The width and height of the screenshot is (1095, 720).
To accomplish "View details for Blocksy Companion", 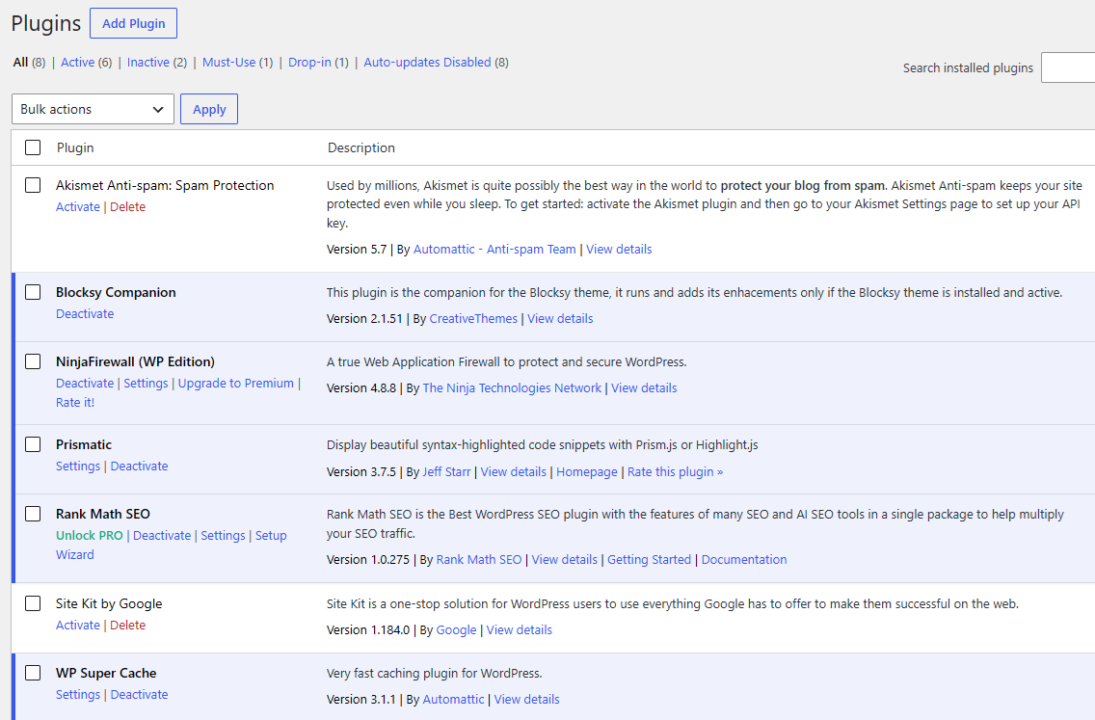I will (560, 318).
